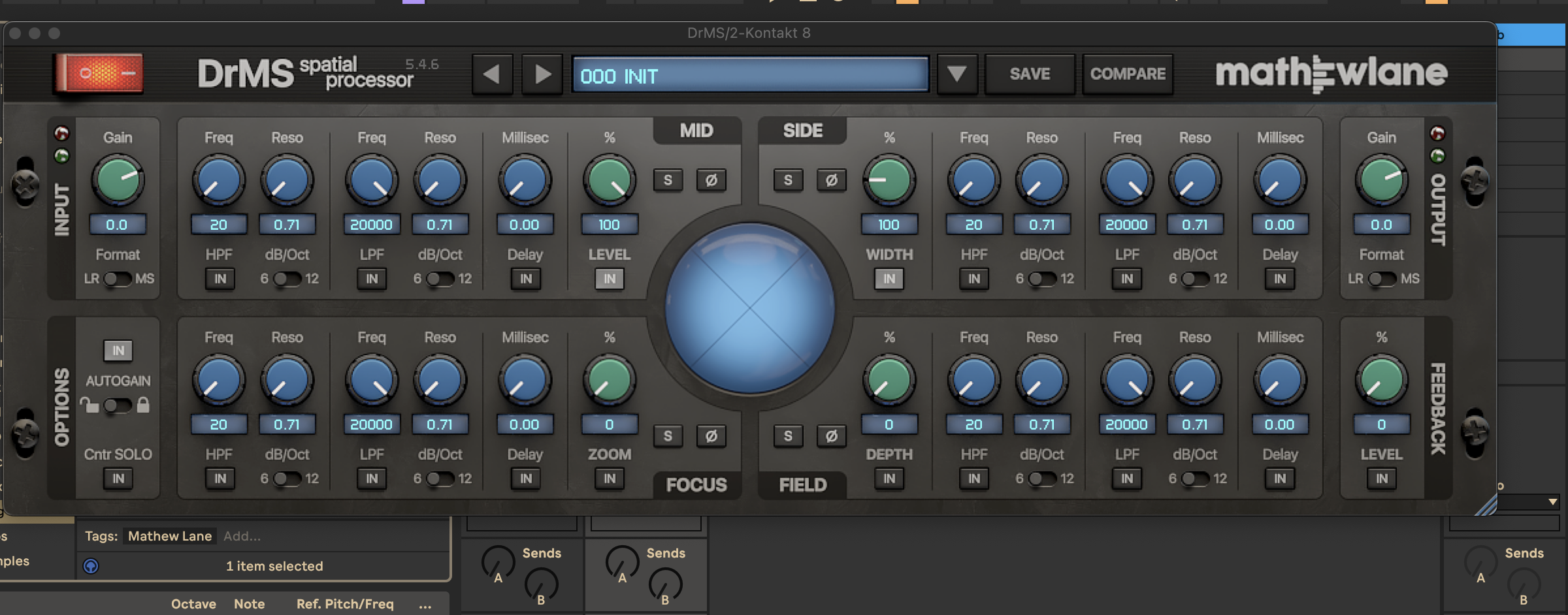The width and height of the screenshot is (1568, 615).
Task: Click the COMPARE button
Action: point(1128,74)
